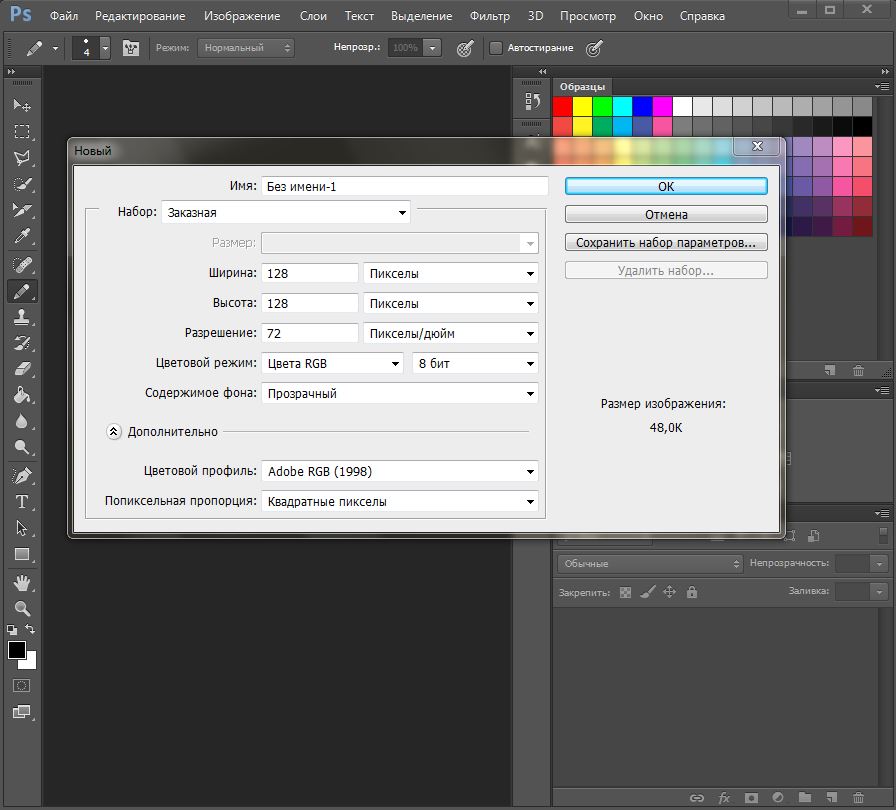The image size is (896, 810).
Task: Select the Rectangular Marquee tool
Action: click(x=22, y=131)
